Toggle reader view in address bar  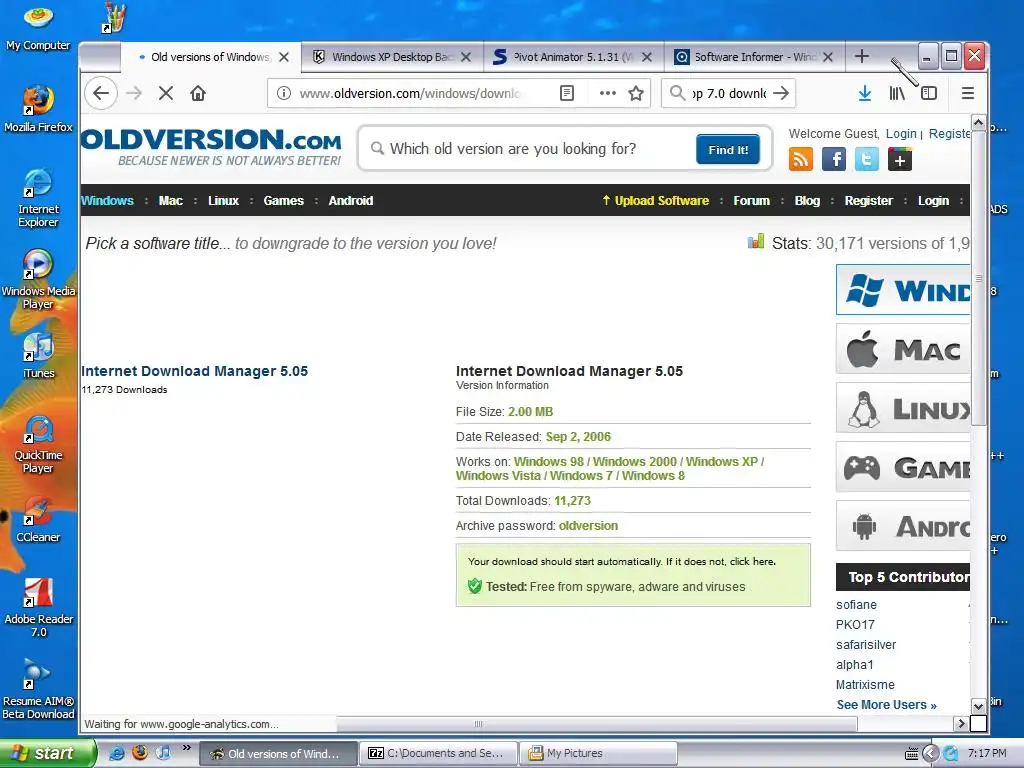567,93
